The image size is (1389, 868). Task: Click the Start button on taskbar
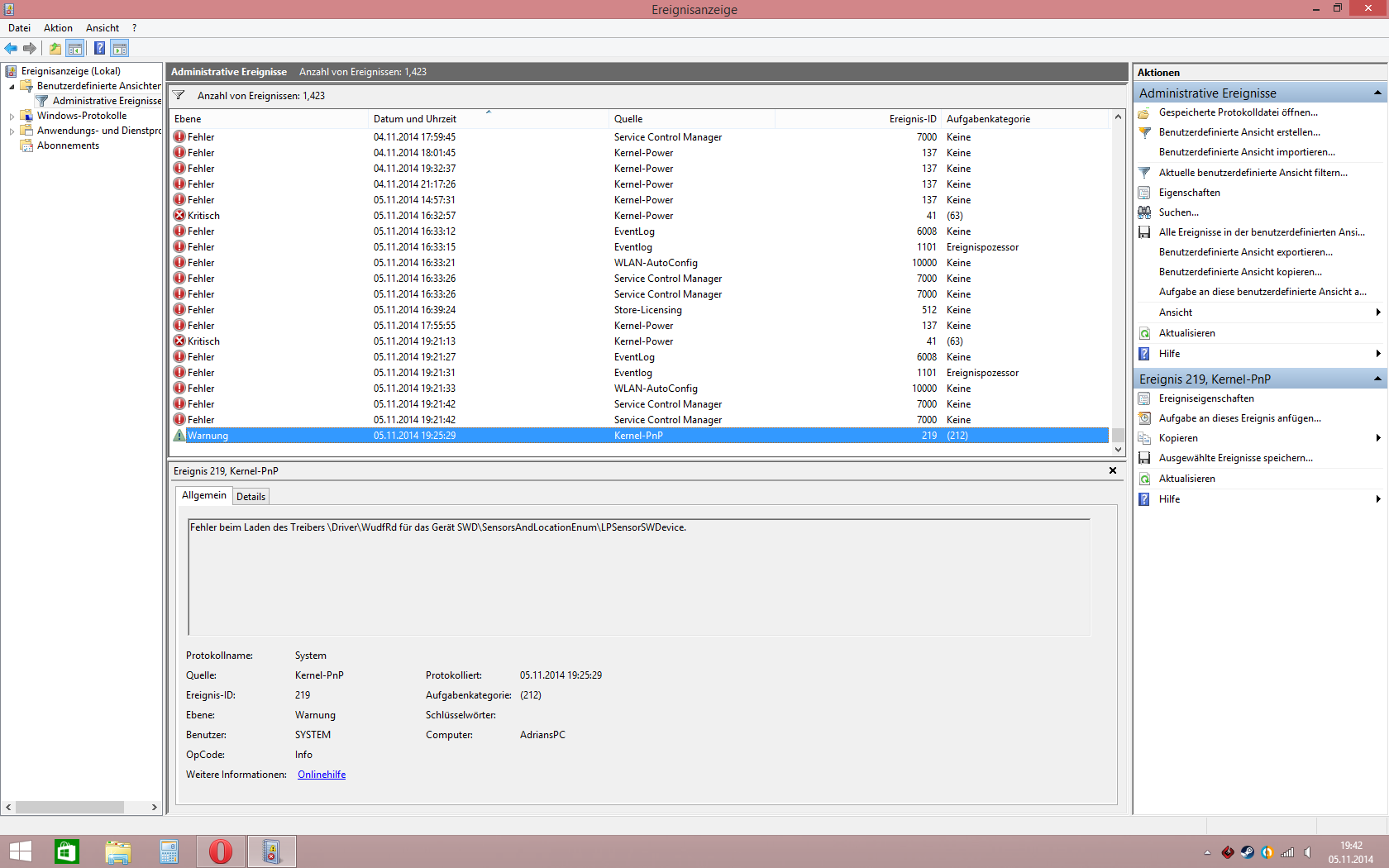click(20, 851)
